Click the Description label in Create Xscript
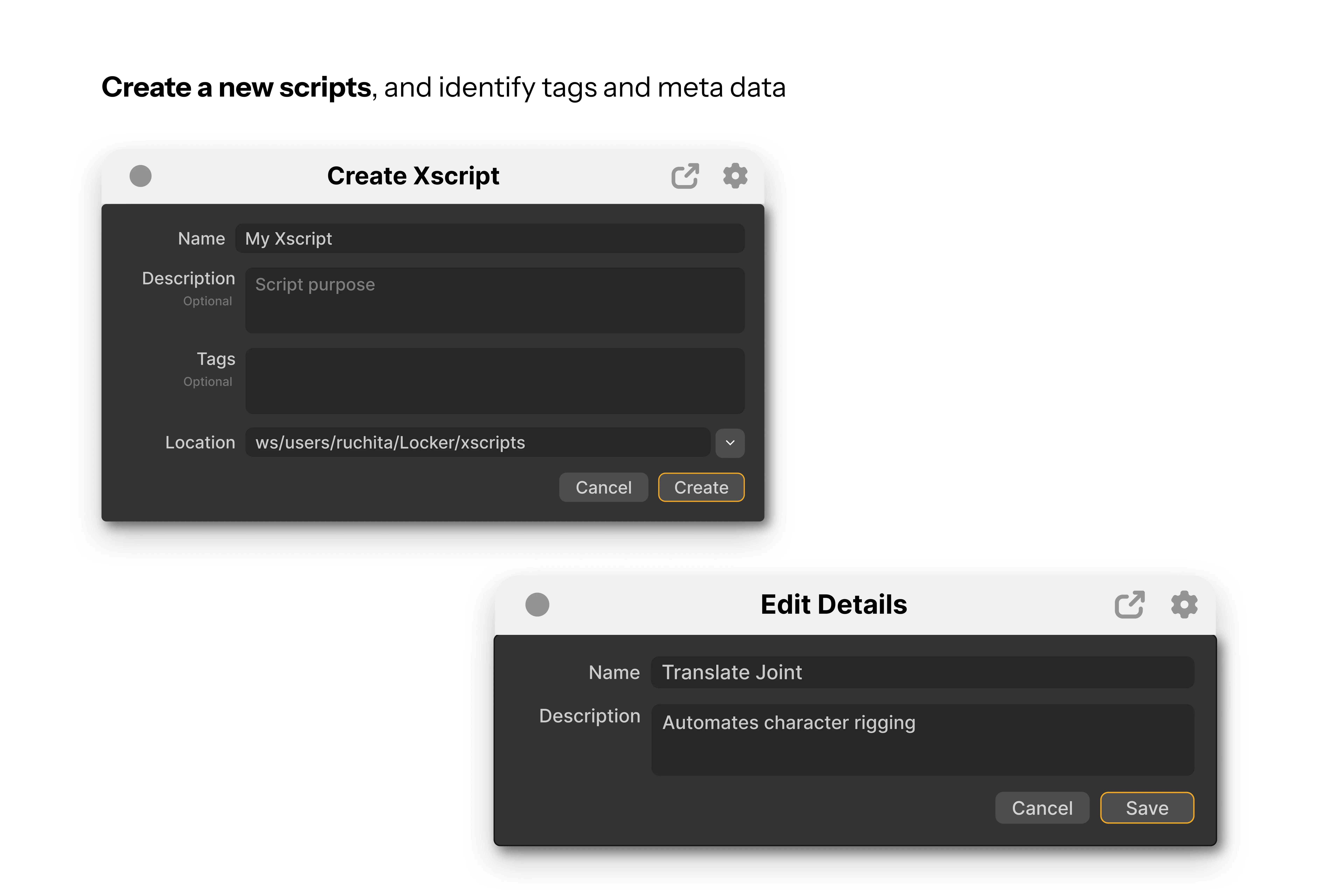The width and height of the screenshot is (1344, 896). pyautogui.click(x=189, y=279)
